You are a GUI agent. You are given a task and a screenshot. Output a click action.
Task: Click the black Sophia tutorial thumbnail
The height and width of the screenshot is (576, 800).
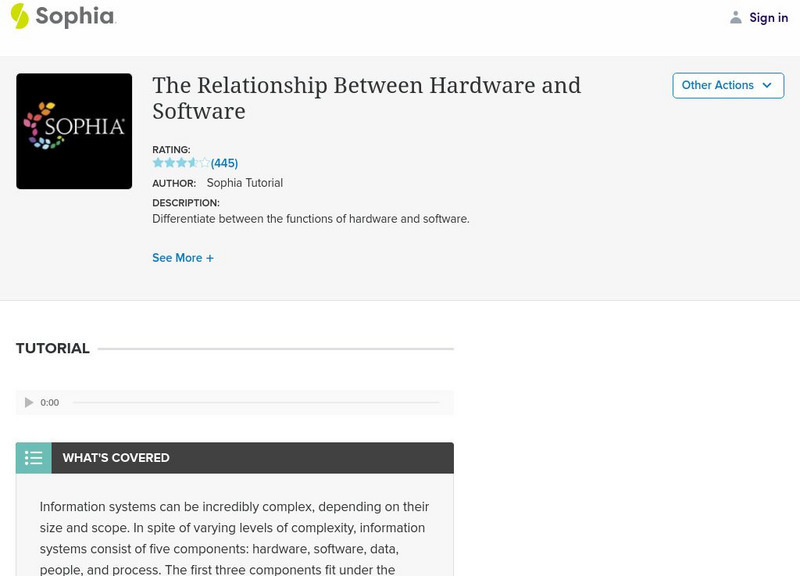[73, 129]
